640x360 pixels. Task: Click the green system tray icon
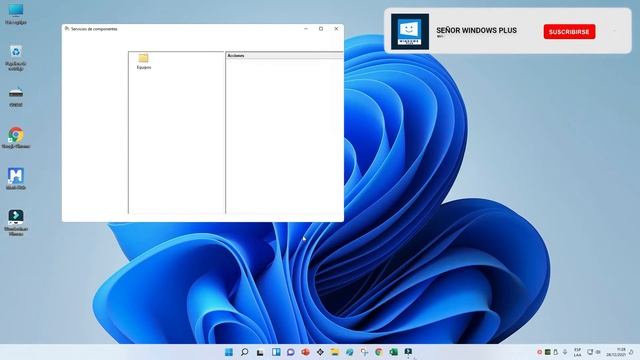548,352
